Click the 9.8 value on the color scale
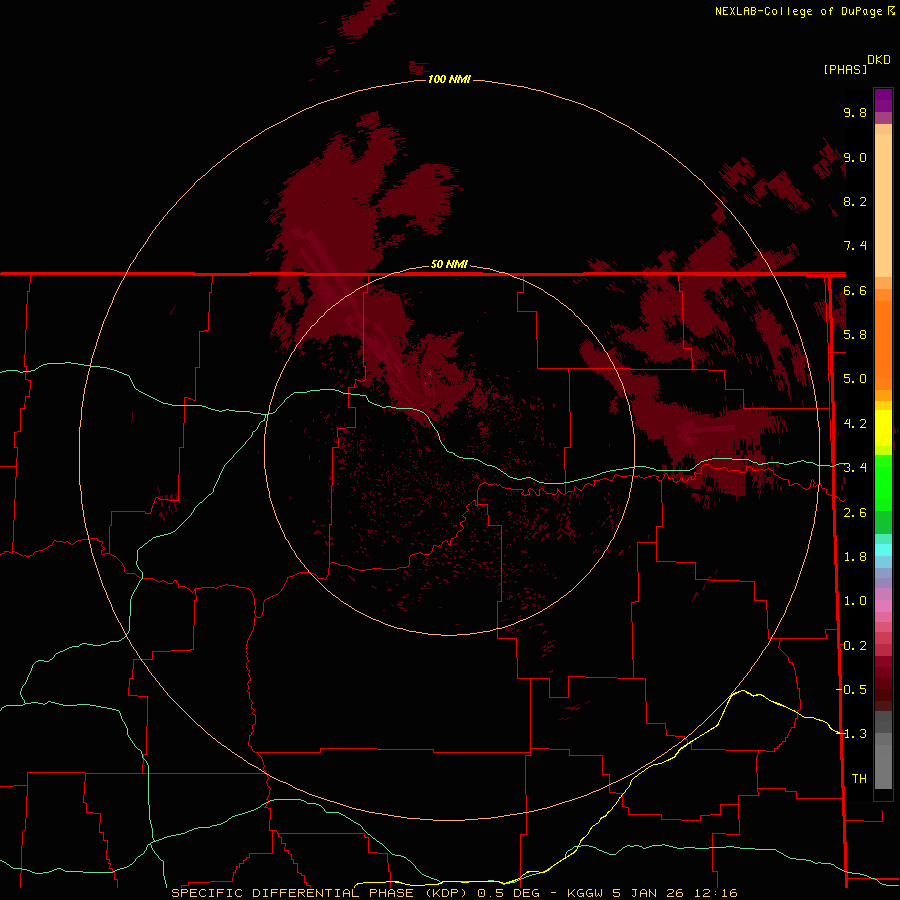The height and width of the screenshot is (900, 900). pos(855,112)
